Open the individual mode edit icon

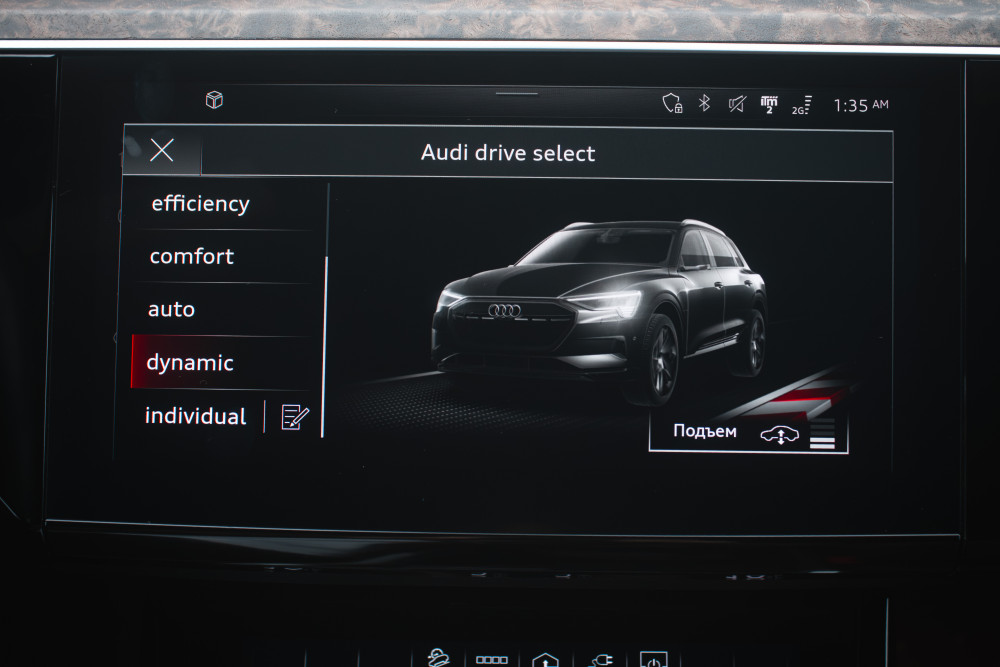295,418
